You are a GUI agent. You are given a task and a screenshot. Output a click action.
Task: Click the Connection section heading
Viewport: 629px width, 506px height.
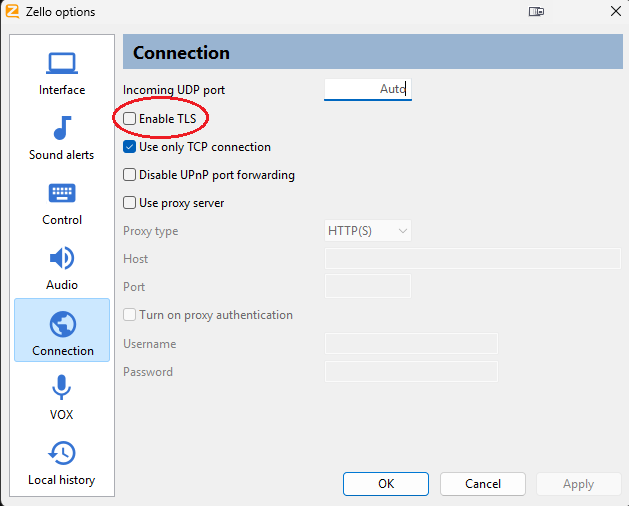(181, 53)
